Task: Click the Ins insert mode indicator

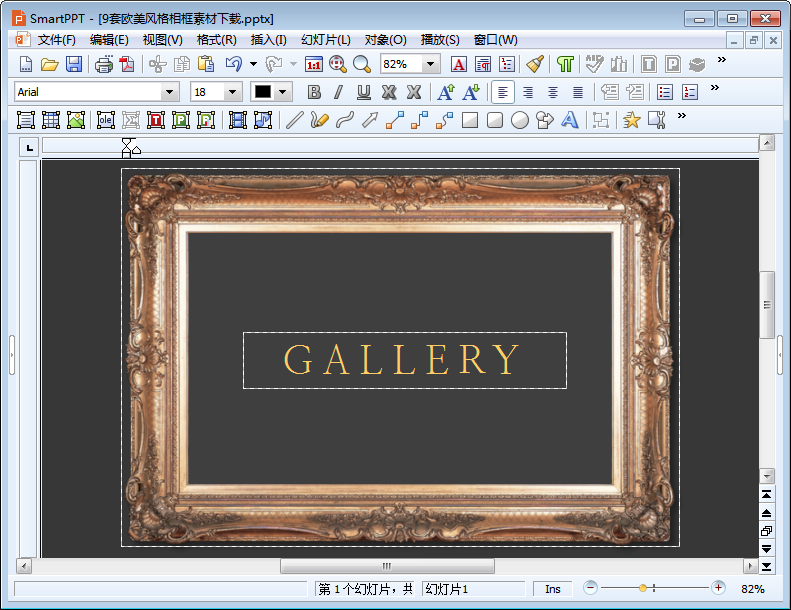Action: point(553,589)
